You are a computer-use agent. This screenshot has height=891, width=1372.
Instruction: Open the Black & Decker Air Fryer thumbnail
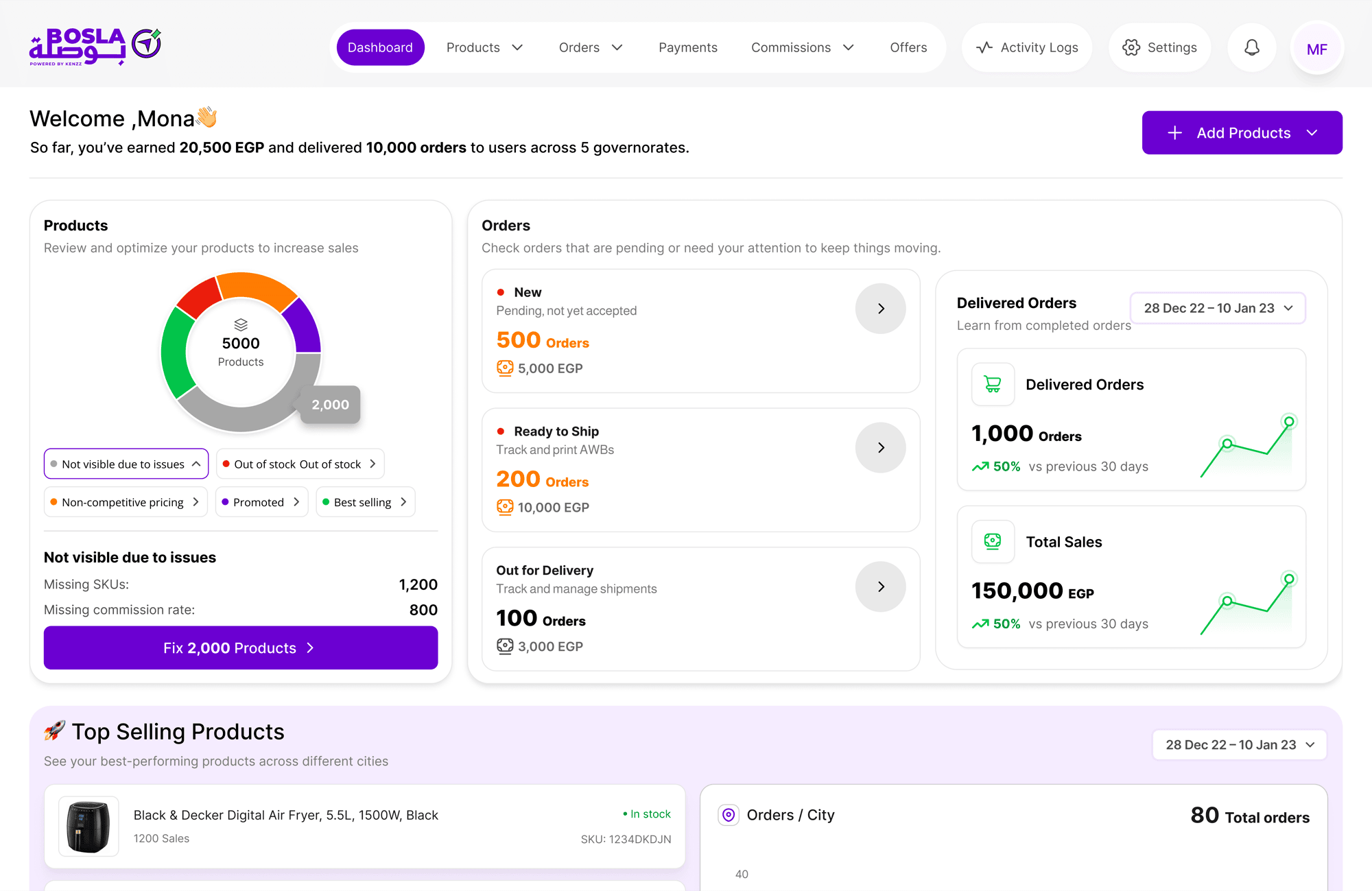click(88, 826)
